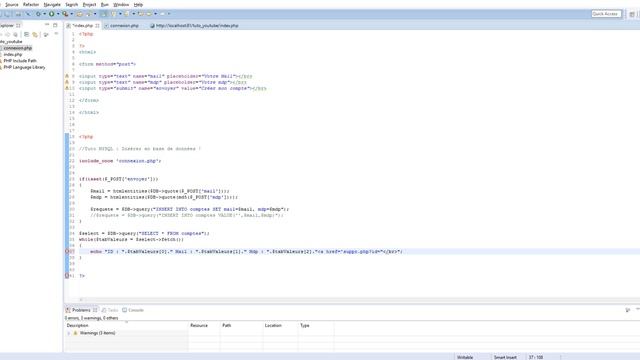This screenshot has height=360, width=640.
Task: Select connexion.php in Explorer tree
Action: click(x=17, y=48)
